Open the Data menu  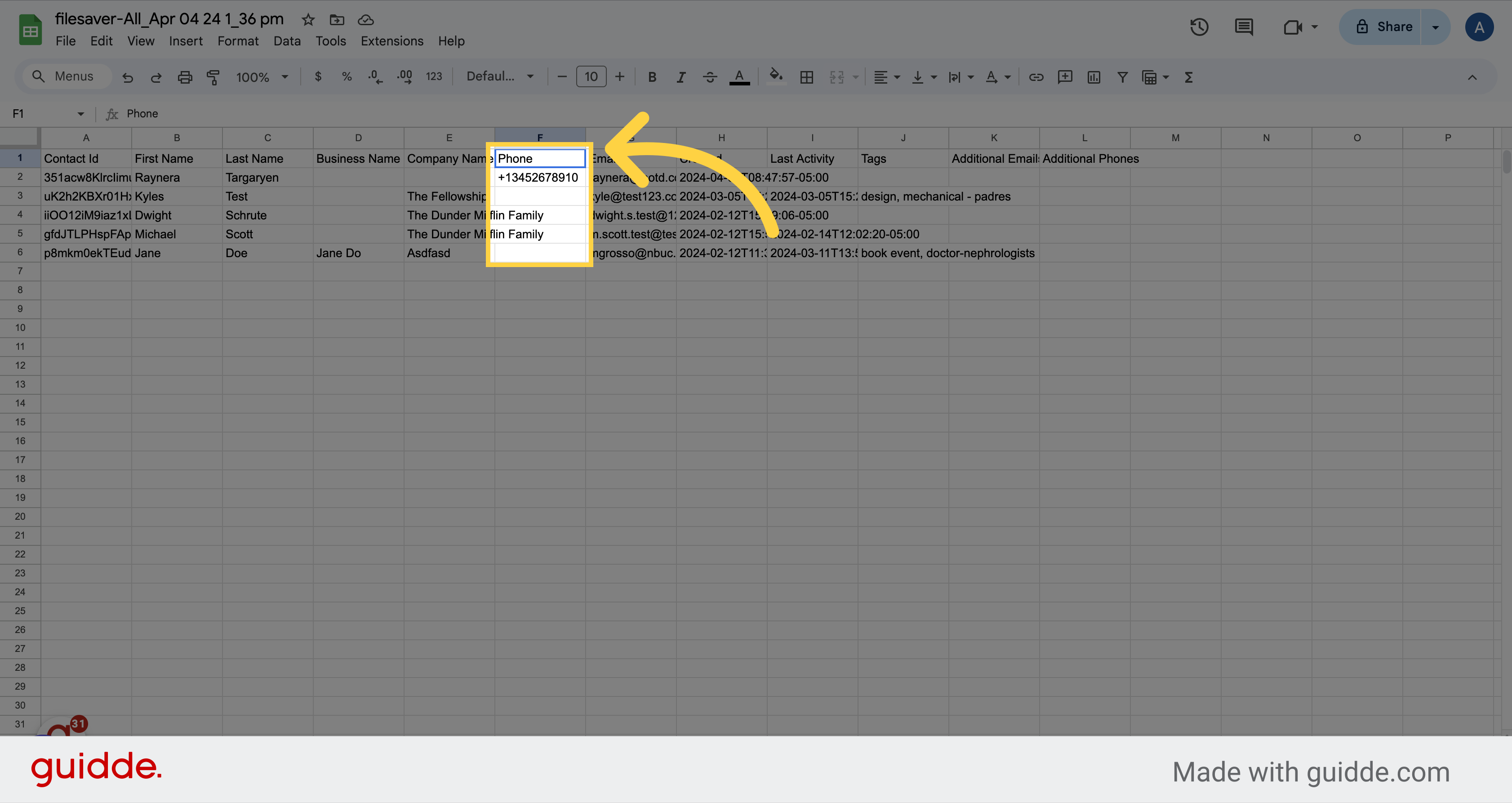click(x=287, y=41)
